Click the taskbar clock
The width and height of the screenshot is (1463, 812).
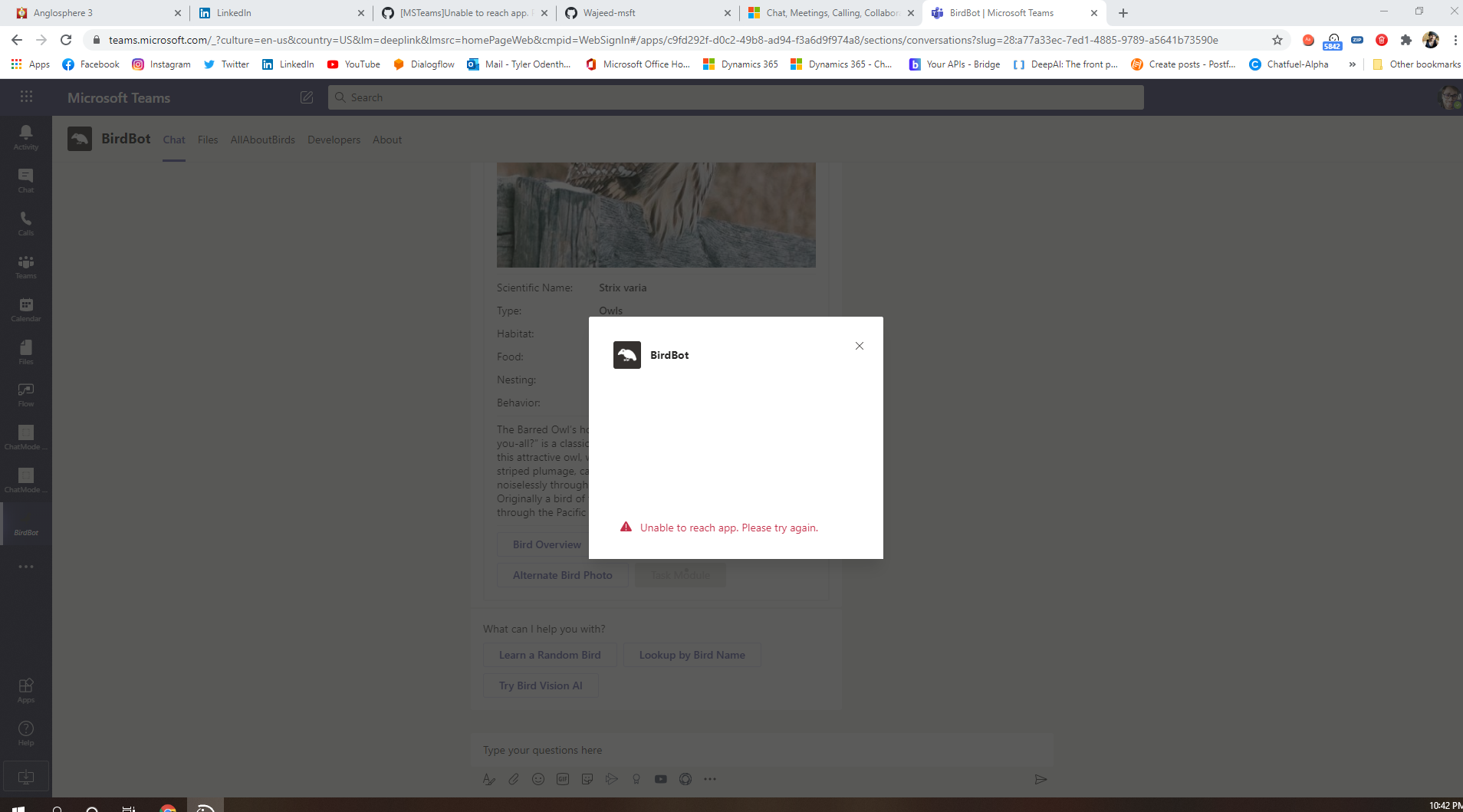pyautogui.click(x=1445, y=805)
